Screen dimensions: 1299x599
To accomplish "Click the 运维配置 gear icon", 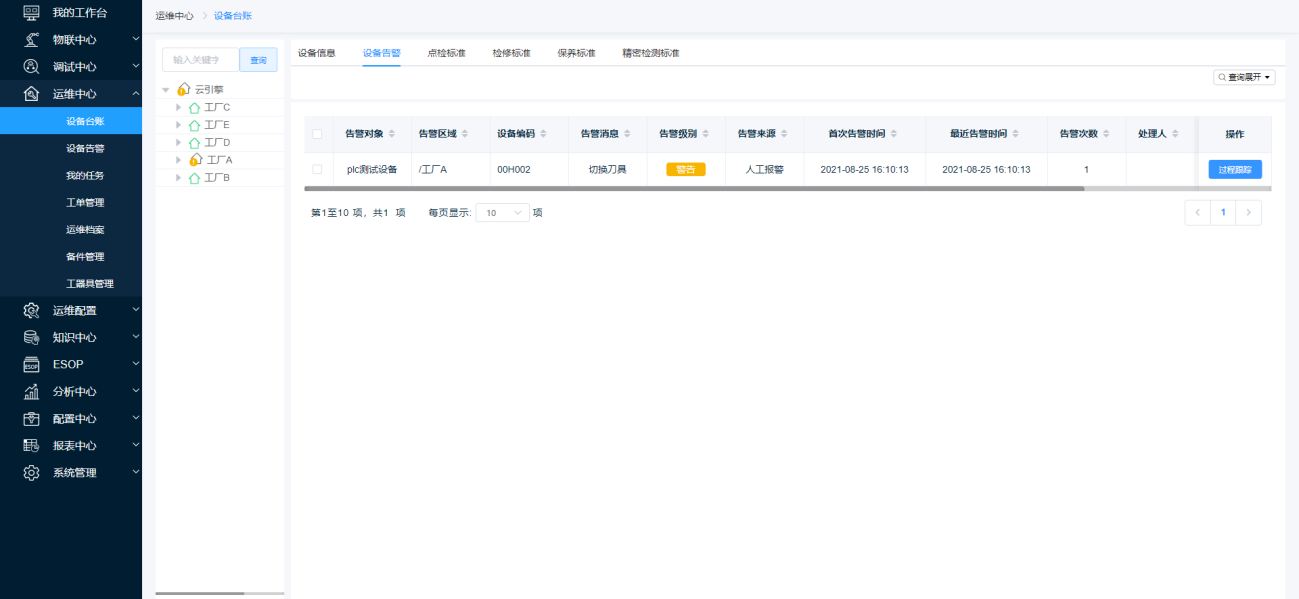I will (31, 310).
